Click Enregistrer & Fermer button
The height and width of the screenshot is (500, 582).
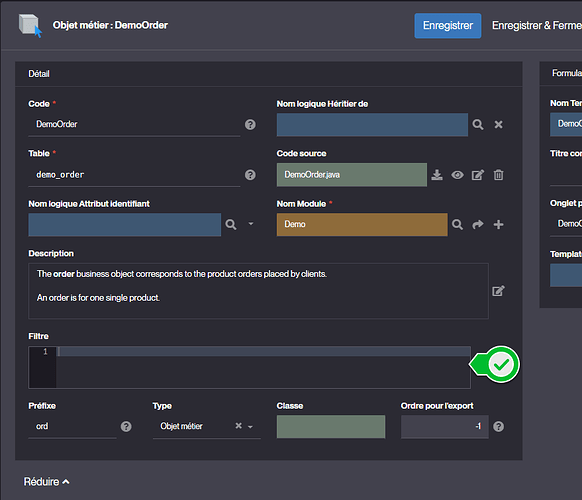coord(537,26)
